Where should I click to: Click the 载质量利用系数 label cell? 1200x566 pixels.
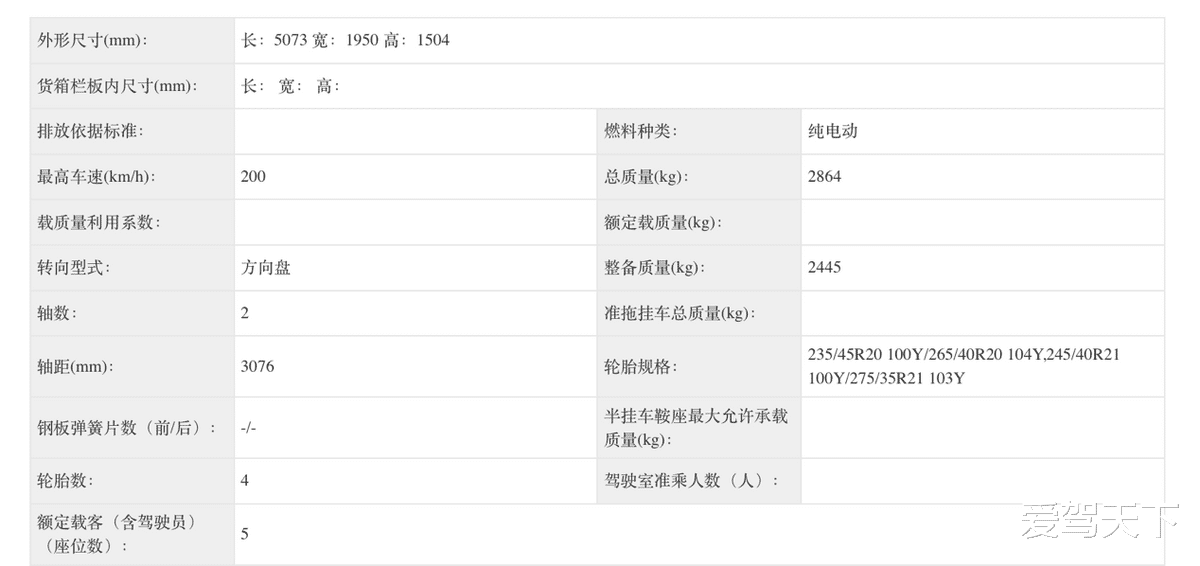[x=98, y=222]
